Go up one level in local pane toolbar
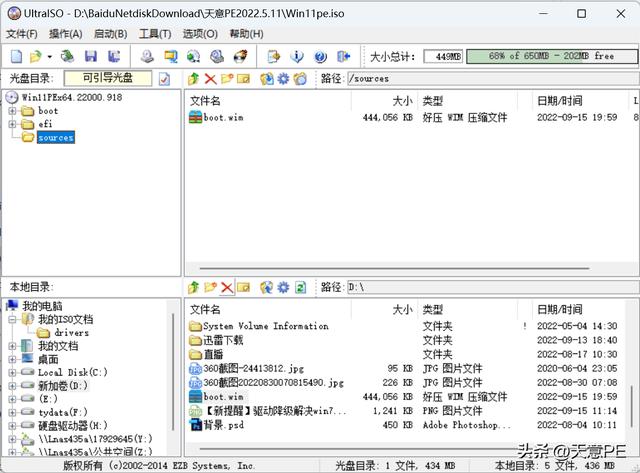Screen dimensions: 640x473 point(193,287)
